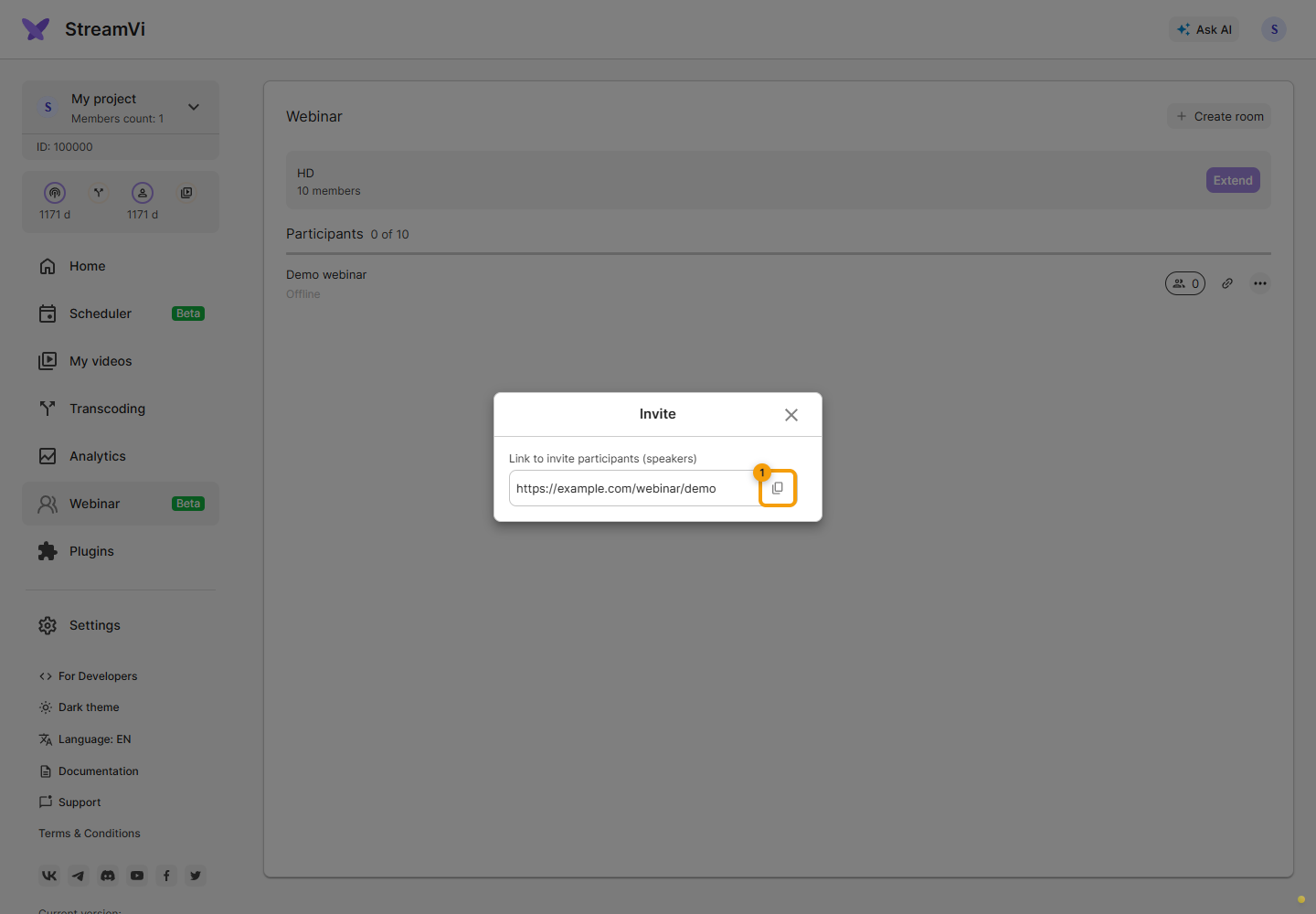
Task: Open the VK social link
Action: (49, 876)
